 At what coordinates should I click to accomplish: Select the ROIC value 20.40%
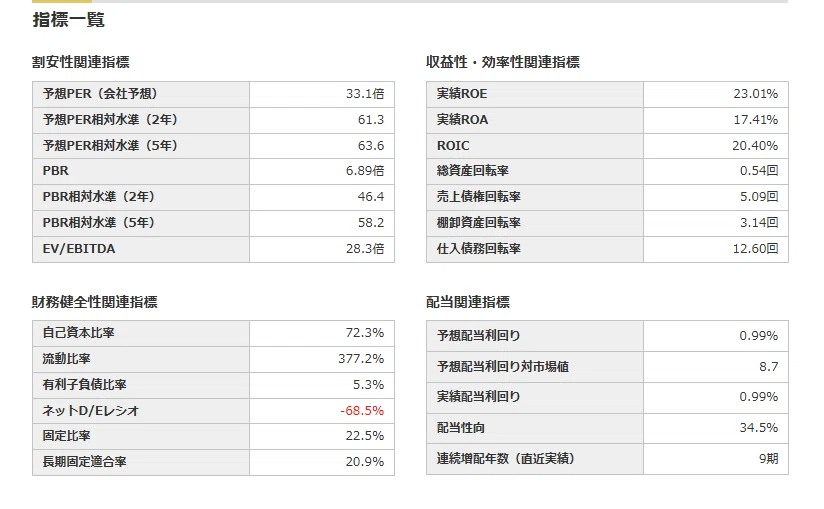[755, 146]
